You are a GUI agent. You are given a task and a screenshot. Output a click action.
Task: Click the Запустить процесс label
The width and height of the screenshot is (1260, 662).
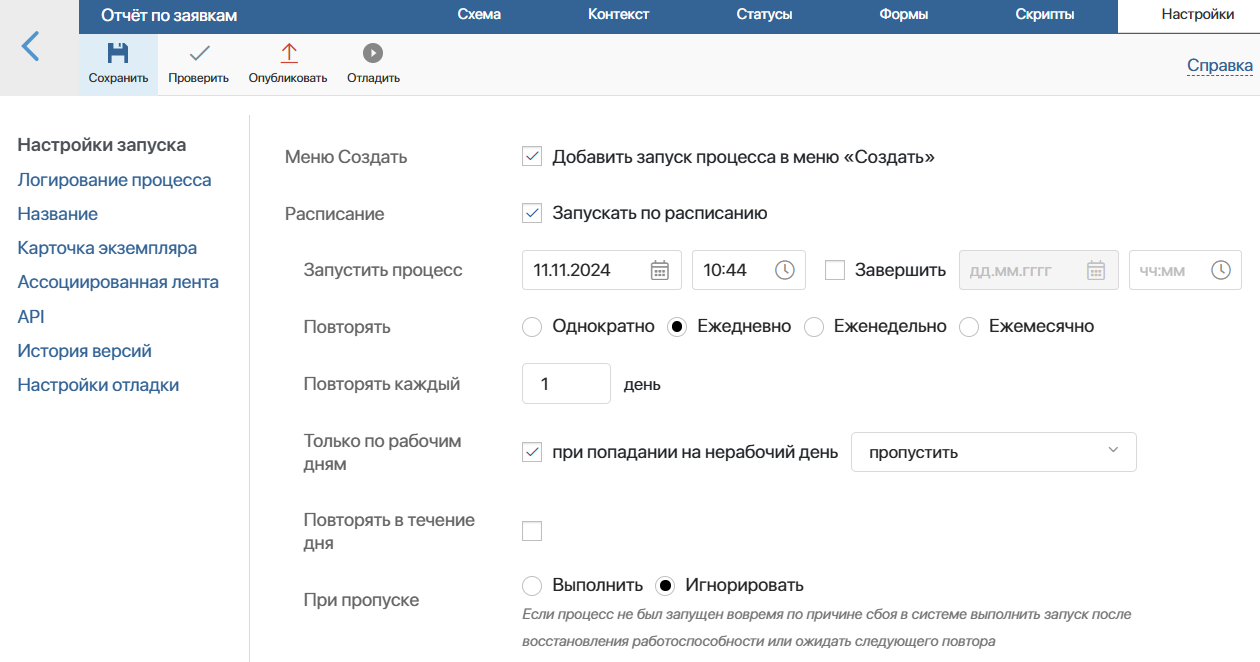pyautogui.click(x=383, y=270)
